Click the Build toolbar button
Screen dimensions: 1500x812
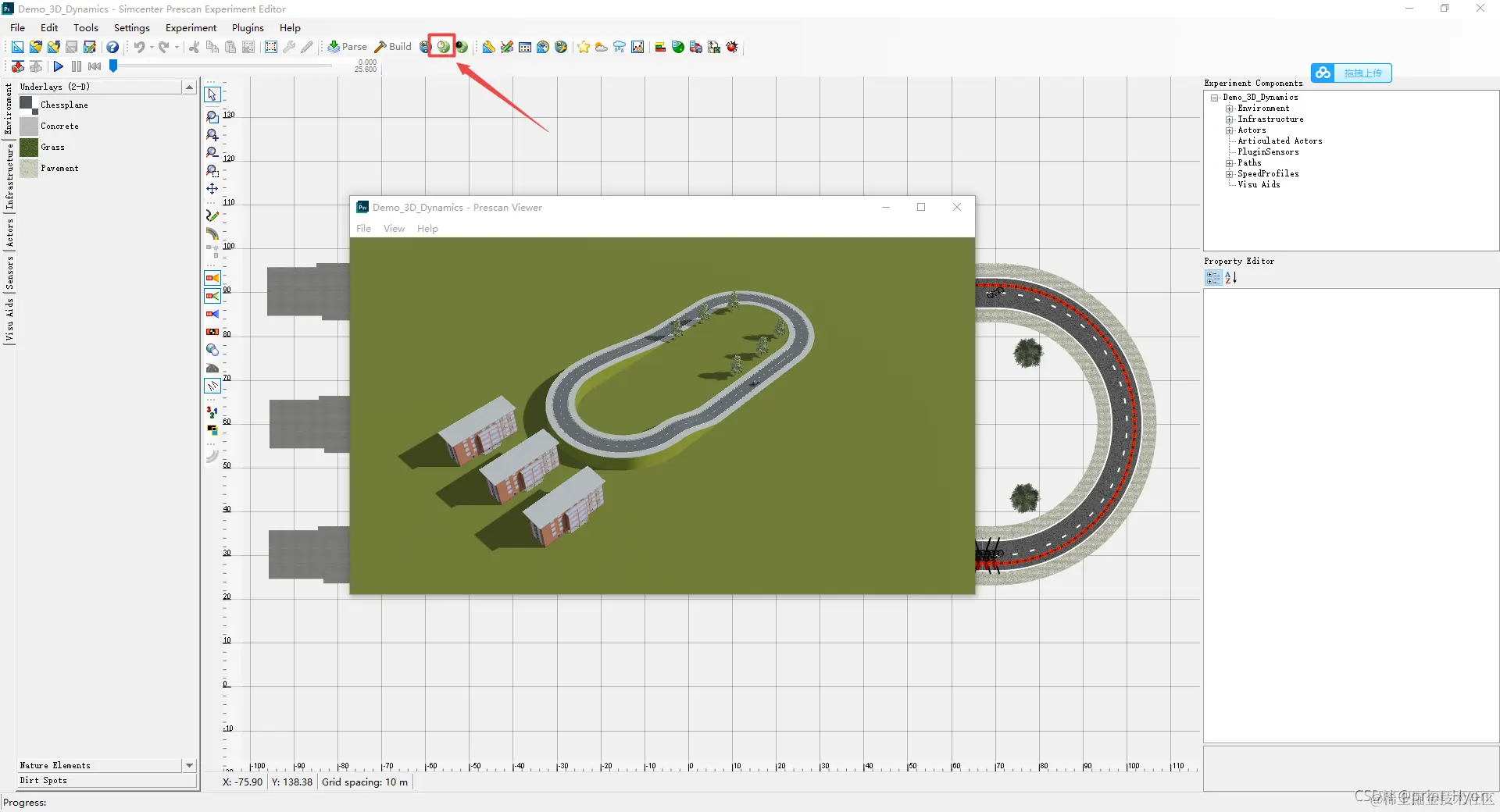393,47
